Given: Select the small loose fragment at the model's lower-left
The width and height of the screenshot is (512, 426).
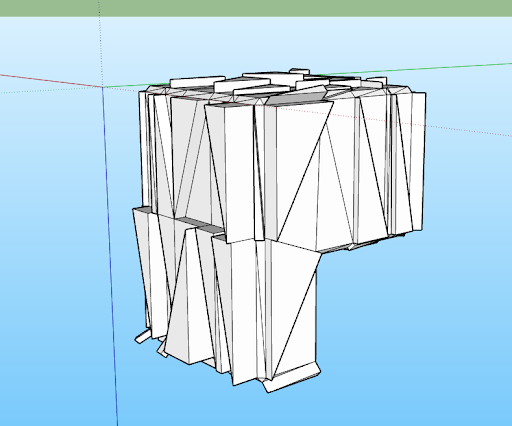Looking at the screenshot, I should pyautogui.click(x=143, y=337).
